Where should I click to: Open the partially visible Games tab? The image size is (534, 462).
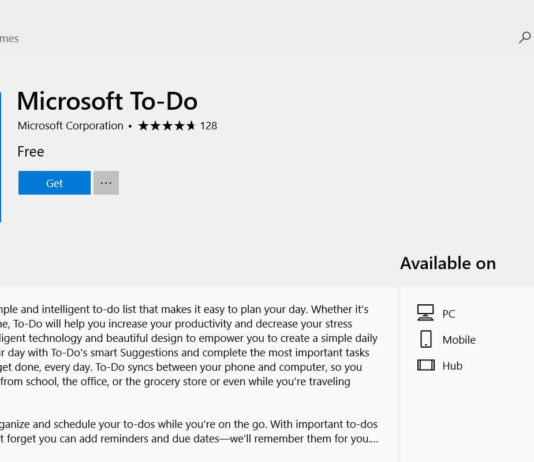(9, 38)
